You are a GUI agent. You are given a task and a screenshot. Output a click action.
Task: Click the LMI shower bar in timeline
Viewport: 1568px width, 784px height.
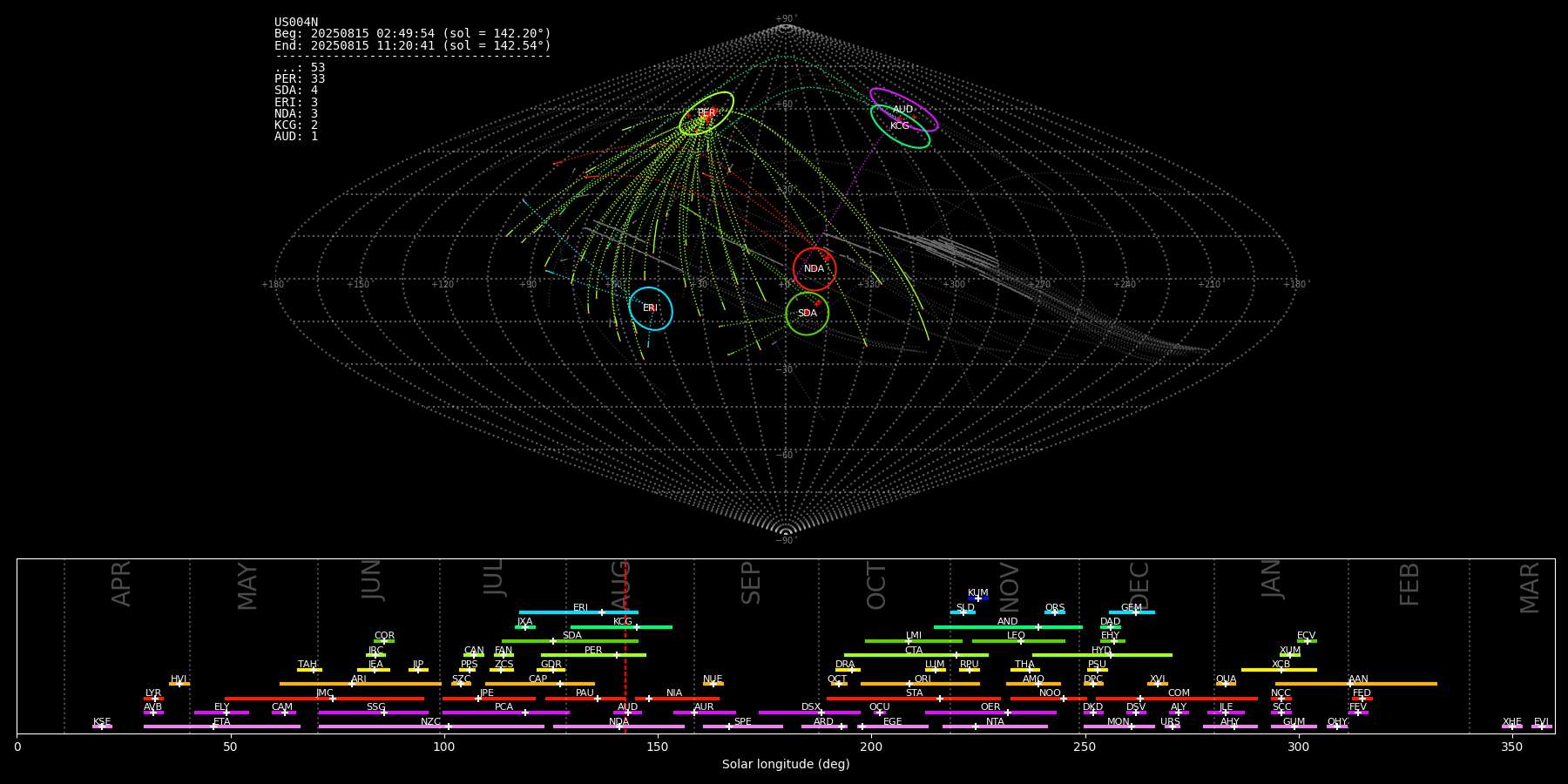[x=914, y=641]
